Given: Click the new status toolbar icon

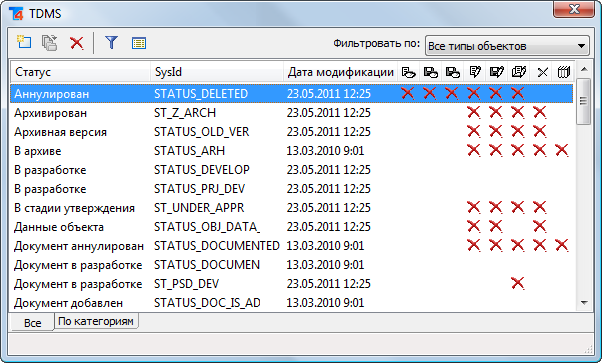Looking at the screenshot, I should (x=24, y=42).
